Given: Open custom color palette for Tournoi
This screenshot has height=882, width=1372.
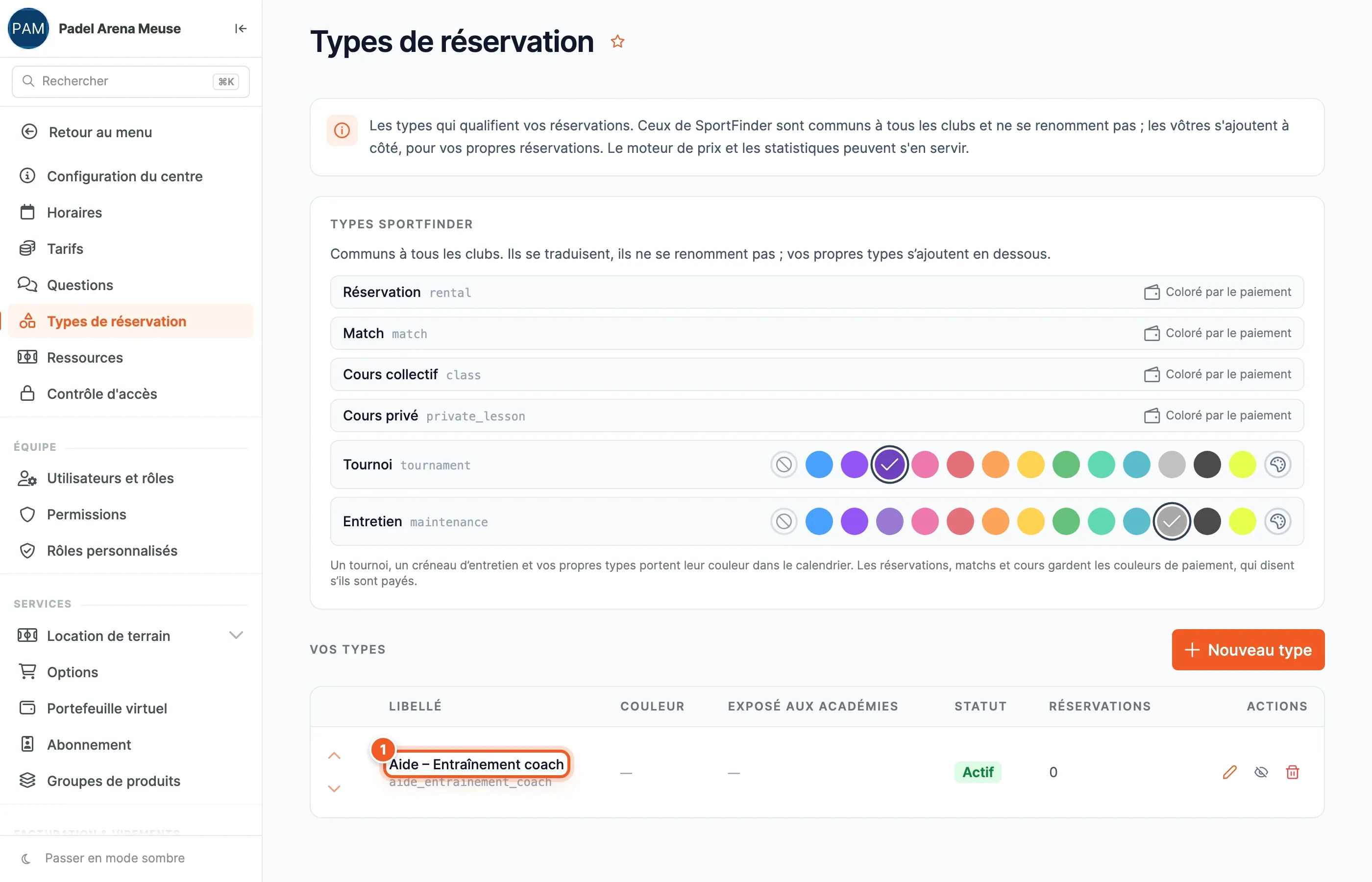Looking at the screenshot, I should [1277, 465].
